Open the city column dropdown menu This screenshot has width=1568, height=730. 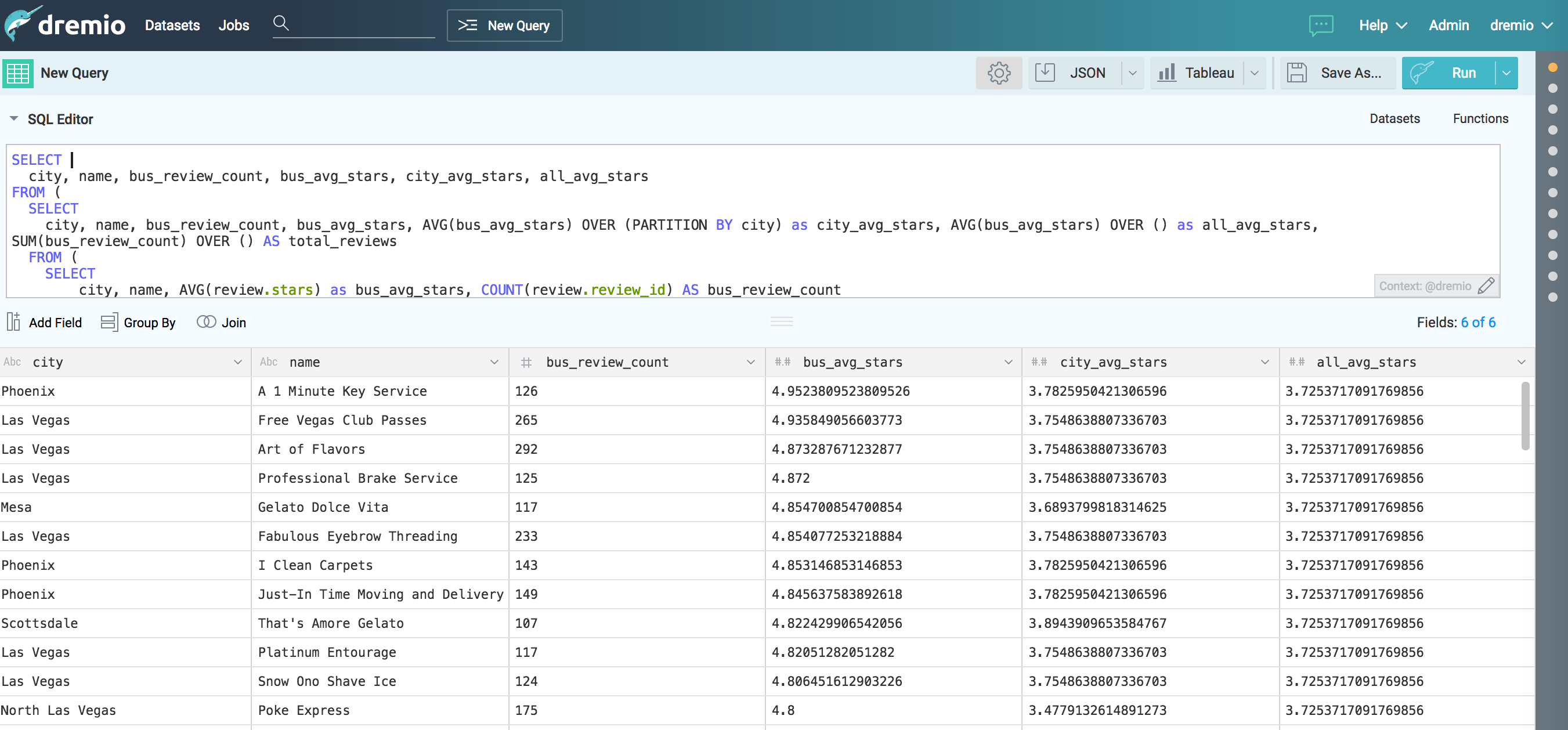point(237,362)
